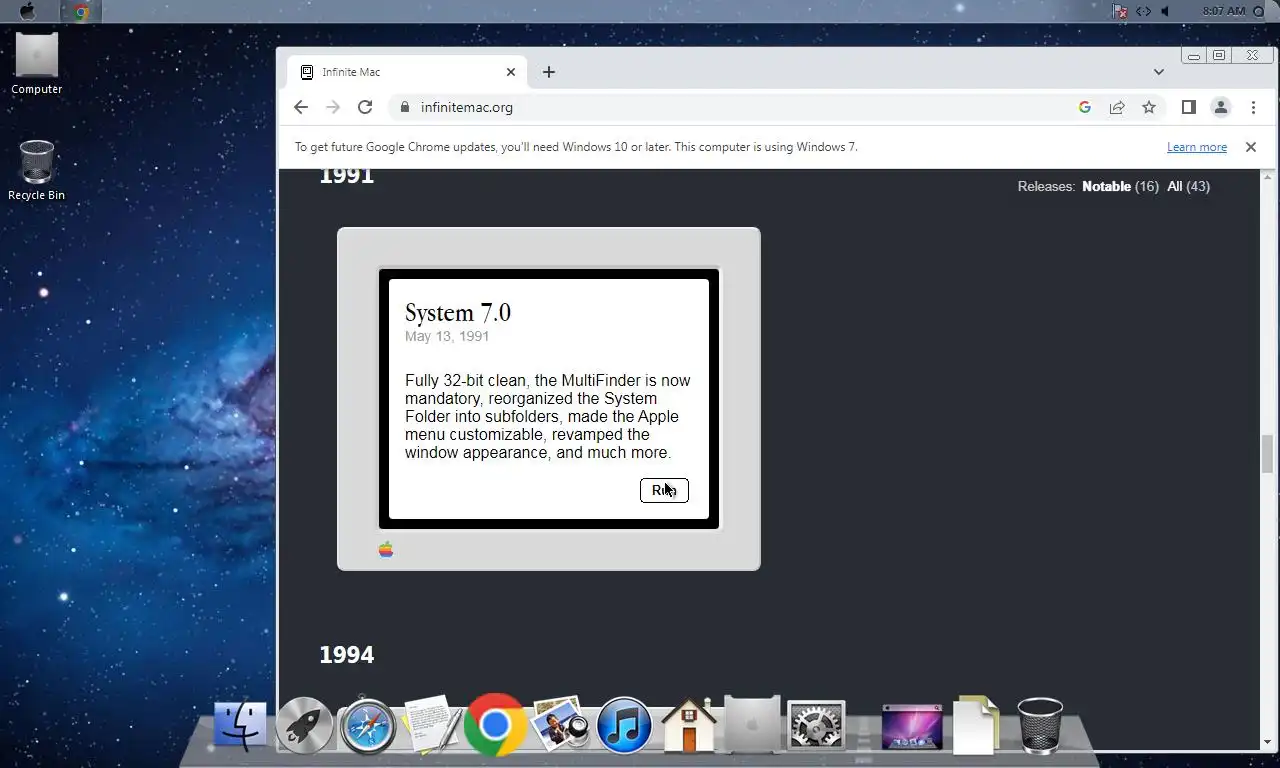
Task: Open Chrome profile avatar
Action: (1221, 107)
